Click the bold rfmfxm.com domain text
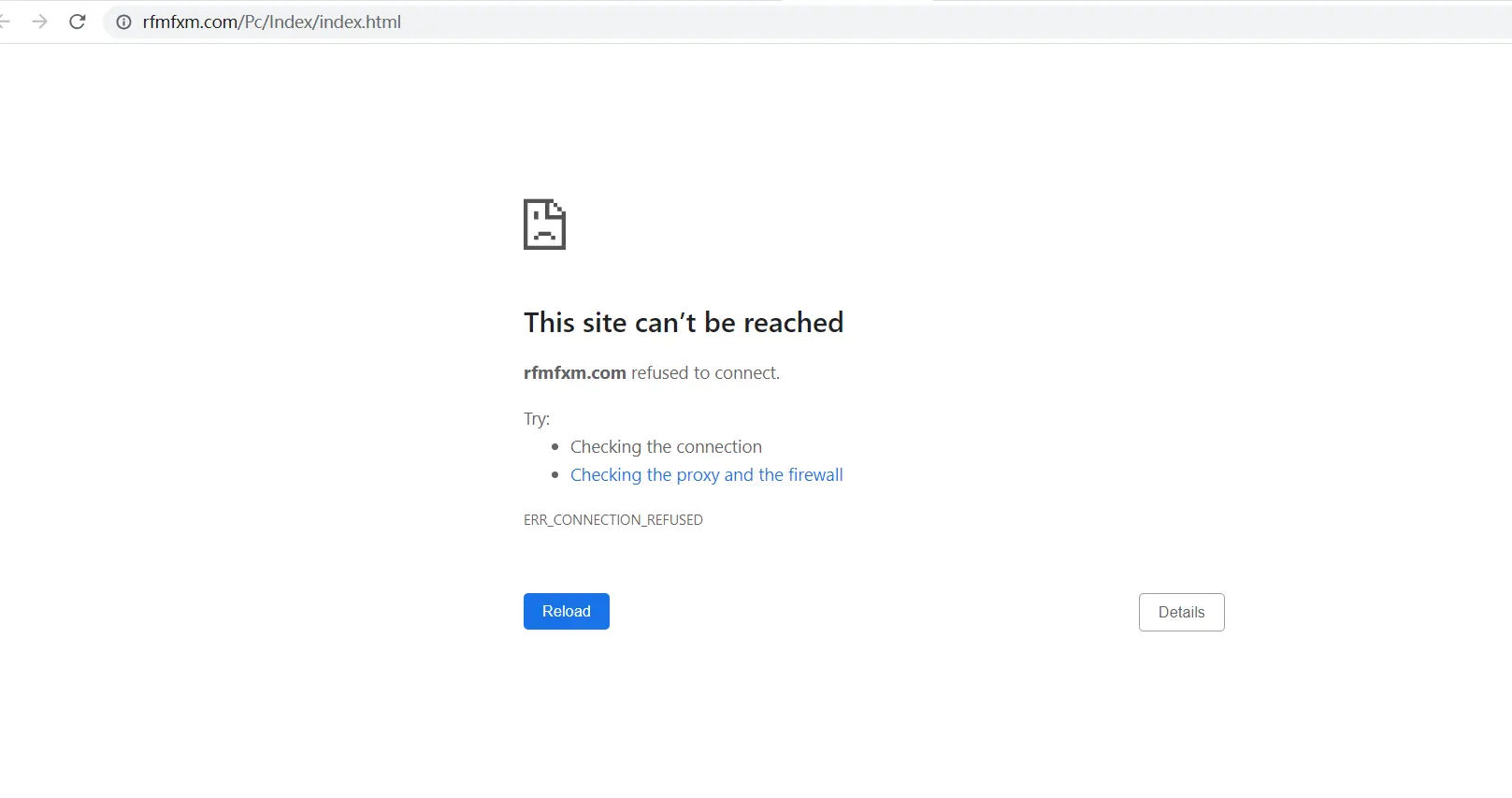The image size is (1512, 798). point(574,372)
